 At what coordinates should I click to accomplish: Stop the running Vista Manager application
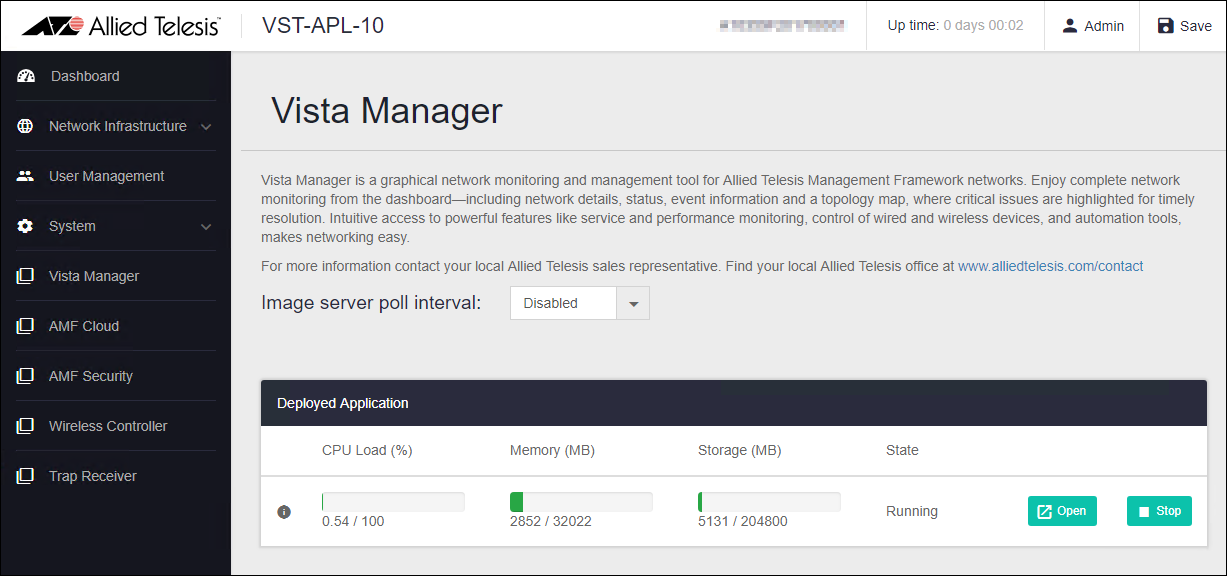1159,511
